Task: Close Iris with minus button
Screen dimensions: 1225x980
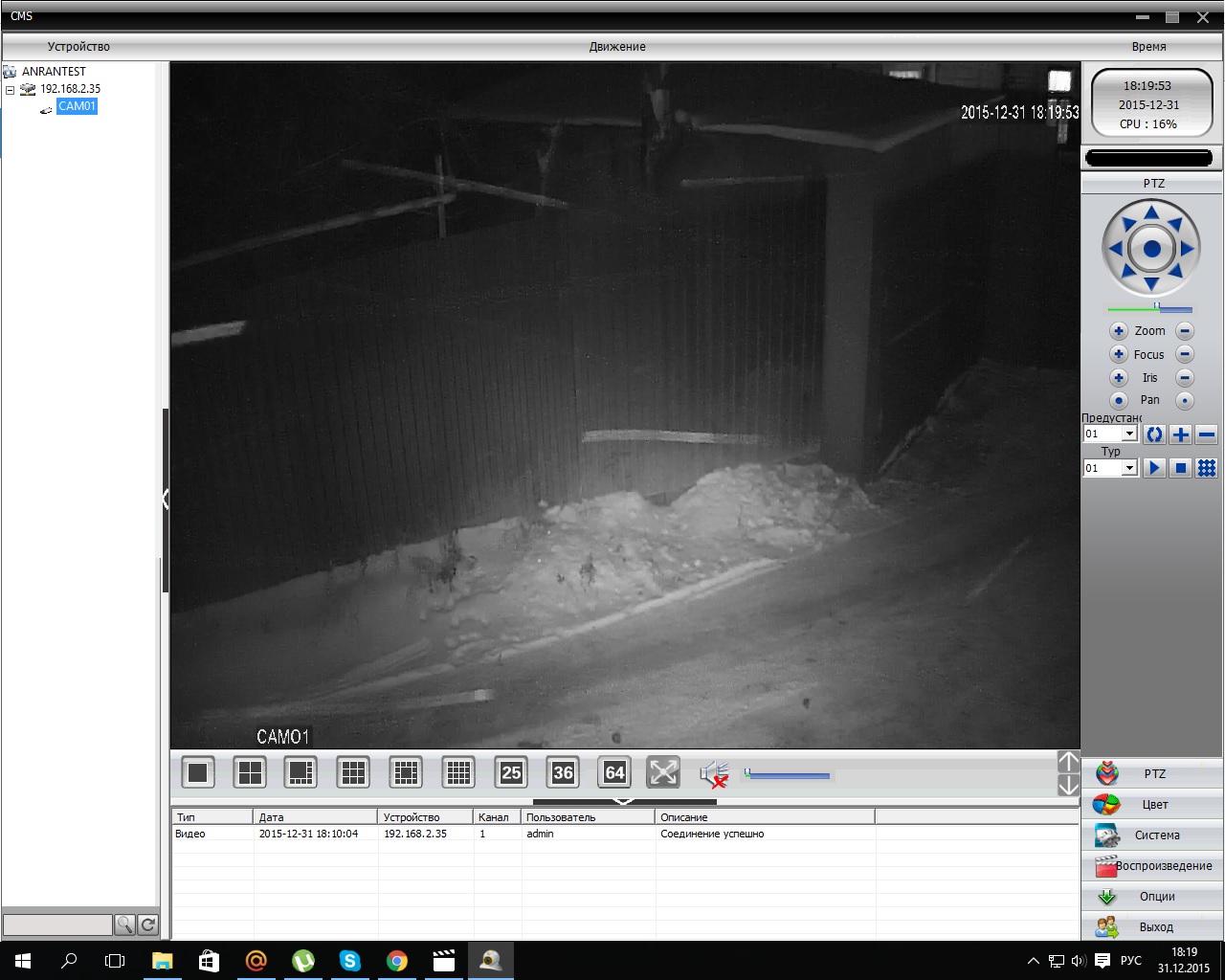Action: (1185, 378)
